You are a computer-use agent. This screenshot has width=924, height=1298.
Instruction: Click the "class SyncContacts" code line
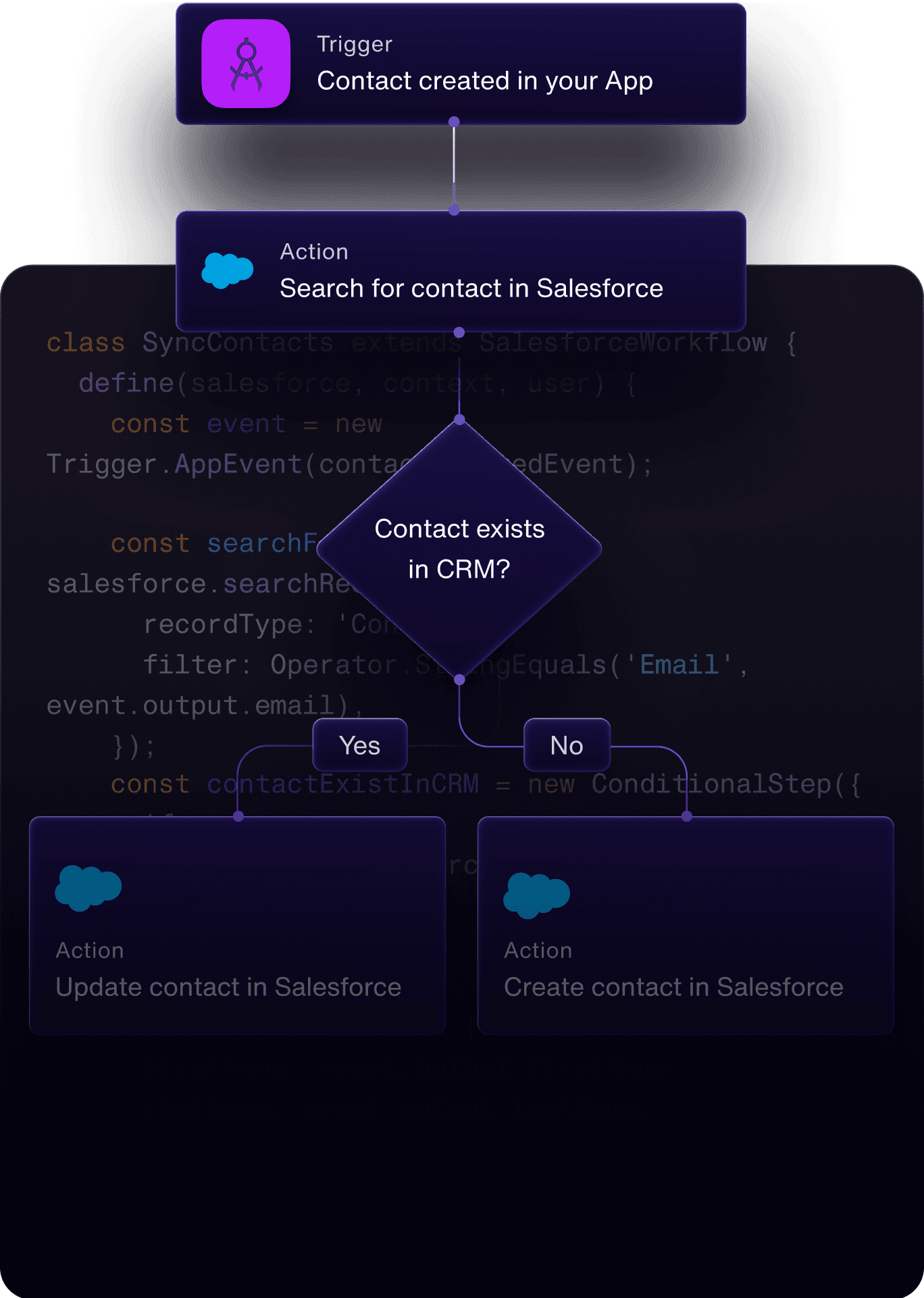[x=189, y=343]
